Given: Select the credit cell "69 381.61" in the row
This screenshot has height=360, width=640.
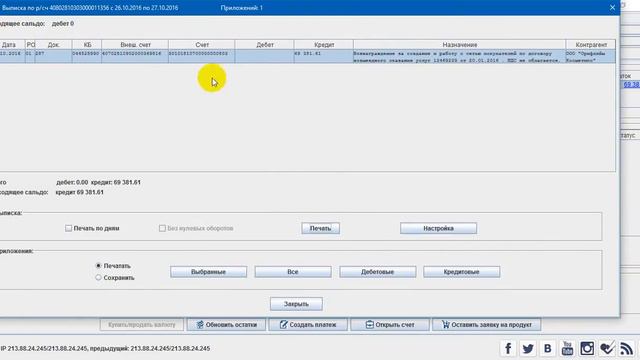Looking at the screenshot, I should click(x=324, y=57).
